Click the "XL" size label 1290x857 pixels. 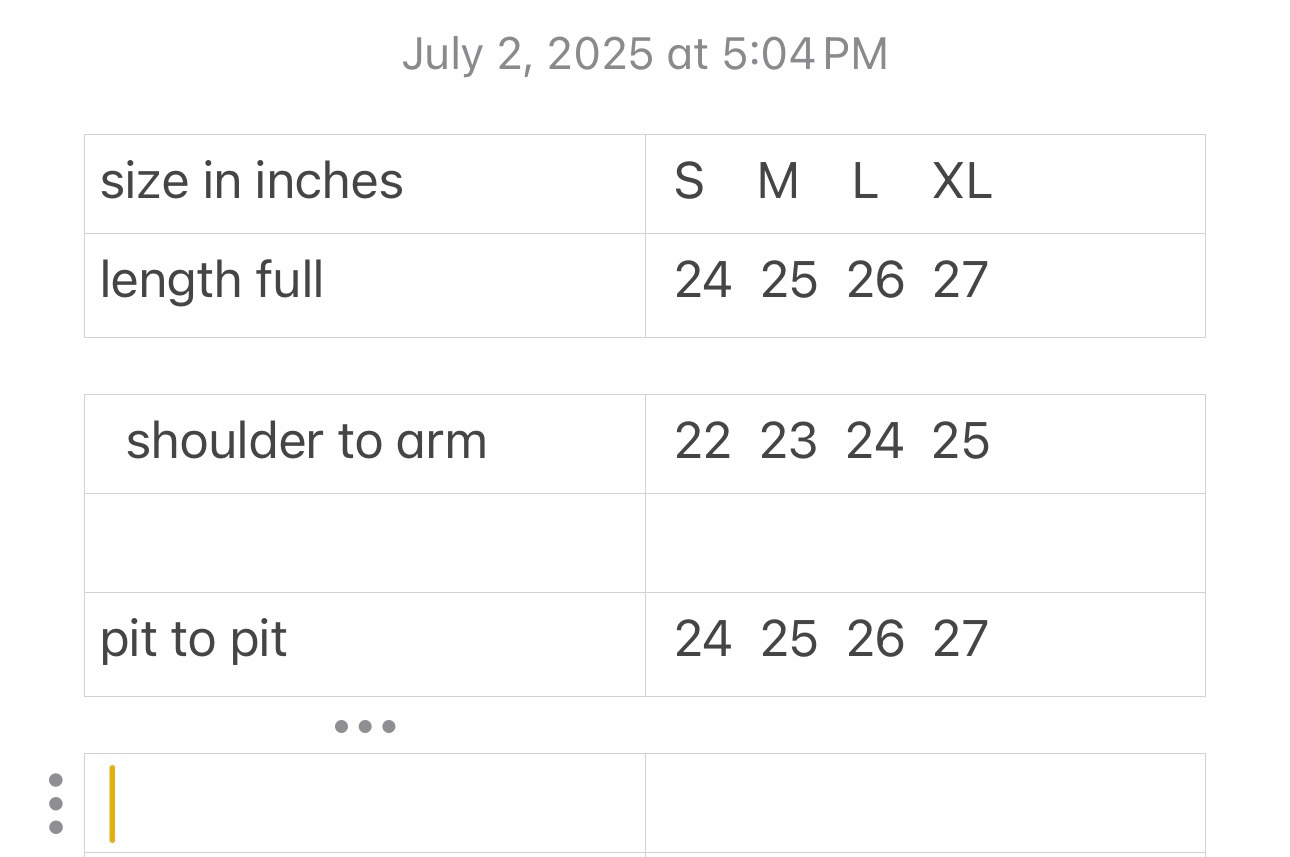[962, 183]
